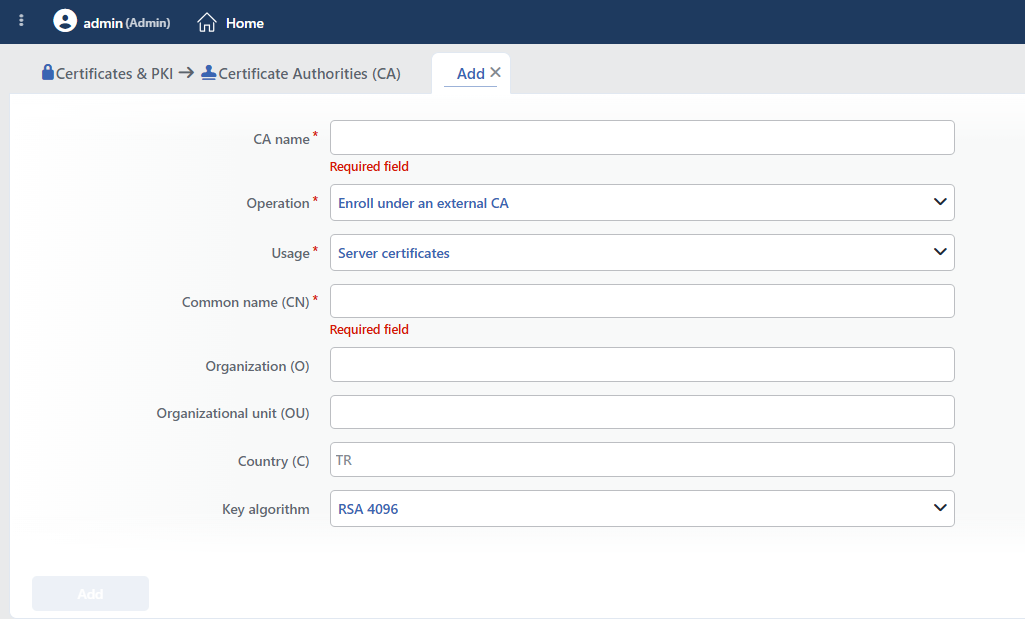Screen dimensions: 1025x619
Task: Click the CA name label
Action: pos(281,139)
